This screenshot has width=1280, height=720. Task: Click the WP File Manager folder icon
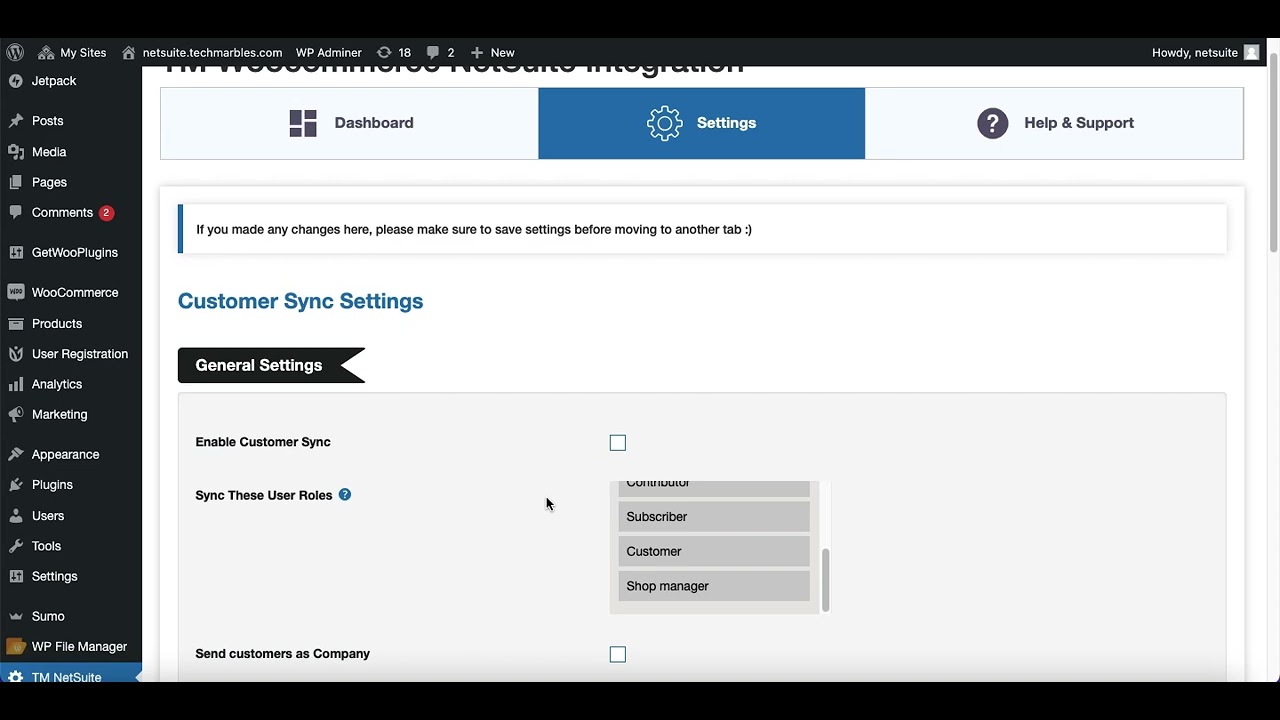click(x=15, y=647)
